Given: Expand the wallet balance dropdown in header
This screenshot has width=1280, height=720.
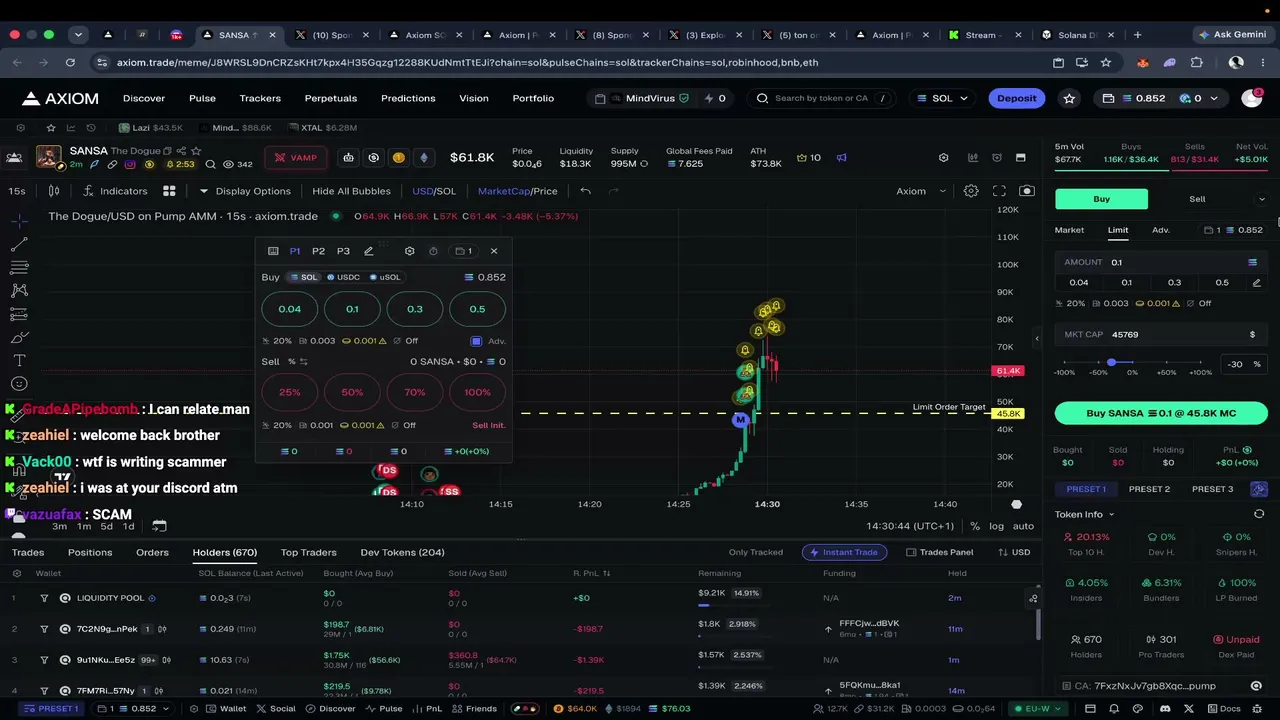Looking at the screenshot, I should coord(1161,98).
